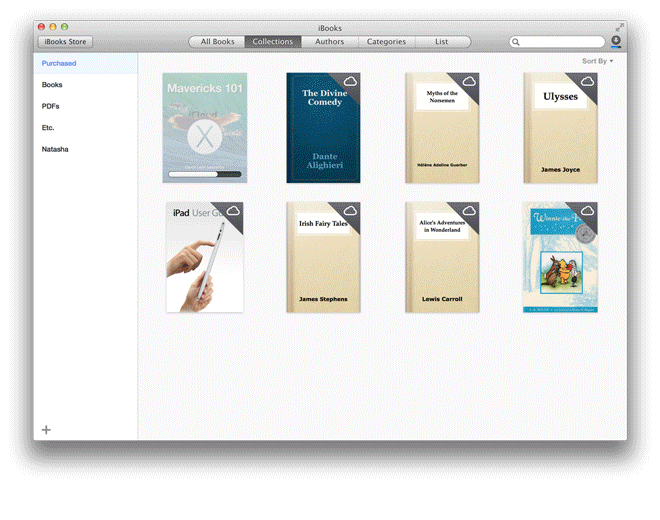Select the PDFs collection
This screenshot has width=660, height=520.
(x=86, y=106)
